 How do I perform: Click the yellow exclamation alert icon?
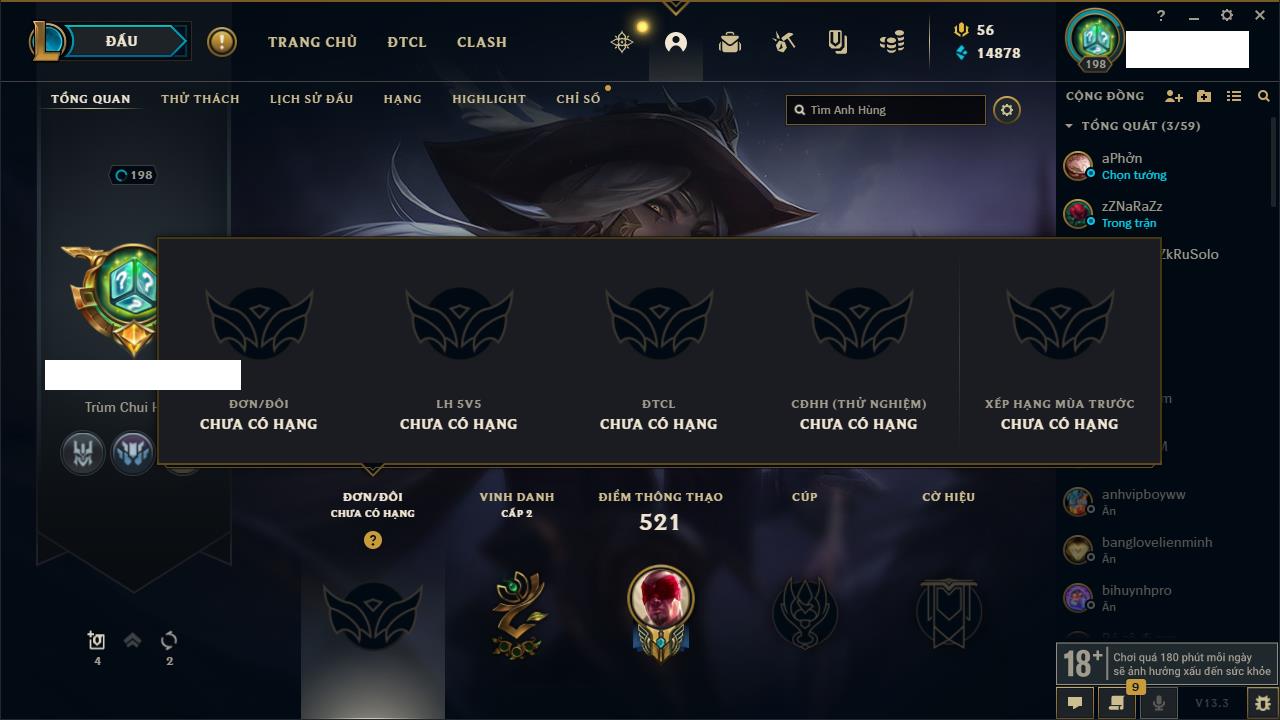click(x=222, y=42)
